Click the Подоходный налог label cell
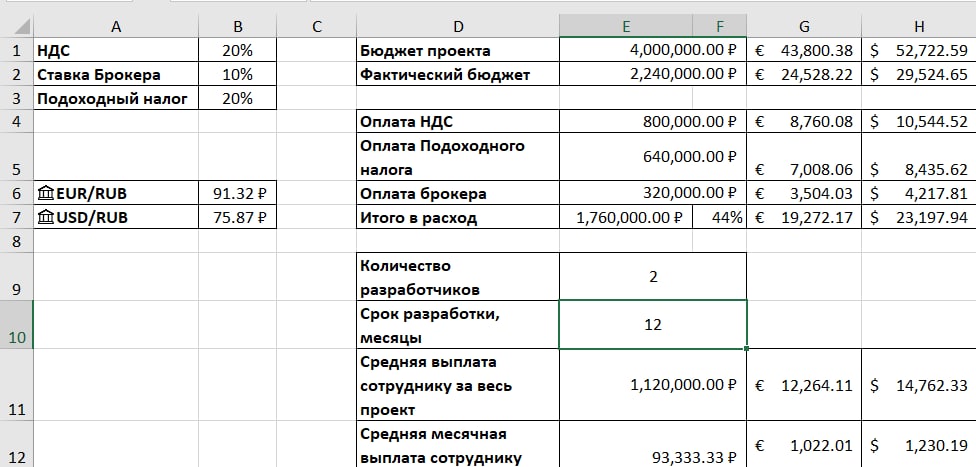 click(x=116, y=98)
